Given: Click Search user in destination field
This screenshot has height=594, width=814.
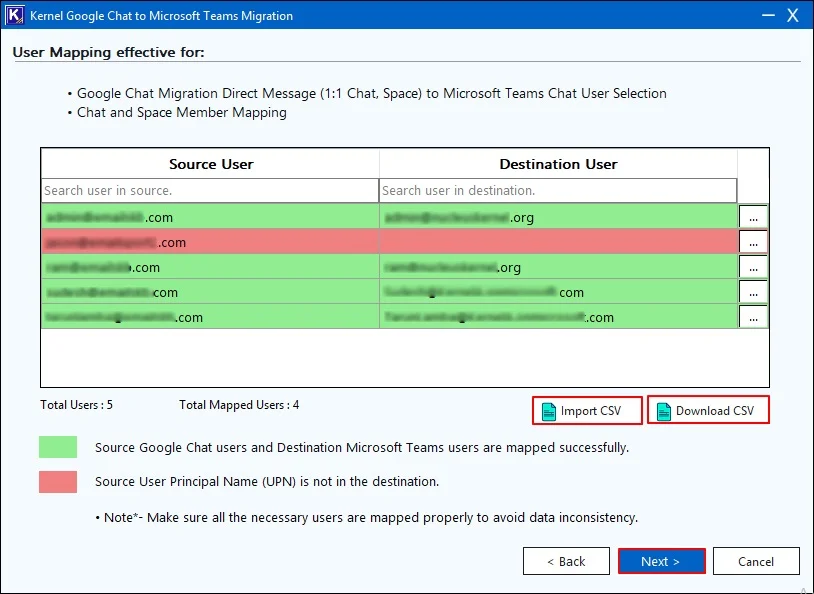Looking at the screenshot, I should pos(558,191).
